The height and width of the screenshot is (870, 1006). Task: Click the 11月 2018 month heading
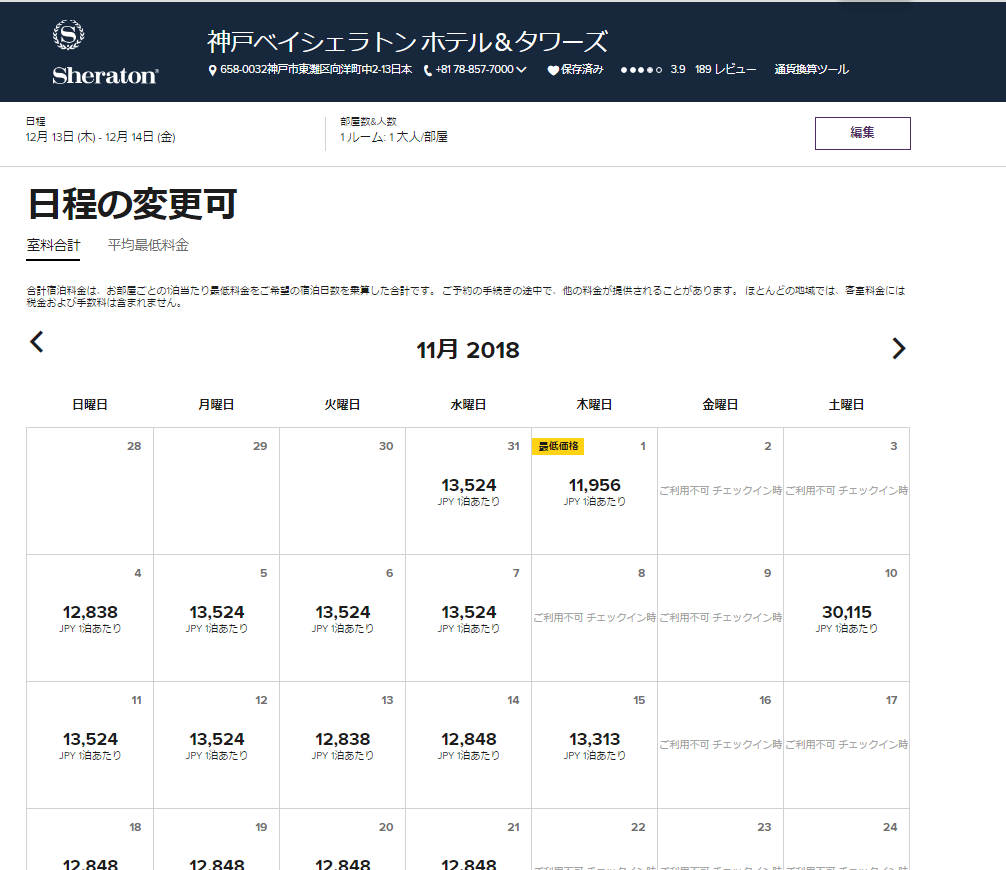click(468, 350)
